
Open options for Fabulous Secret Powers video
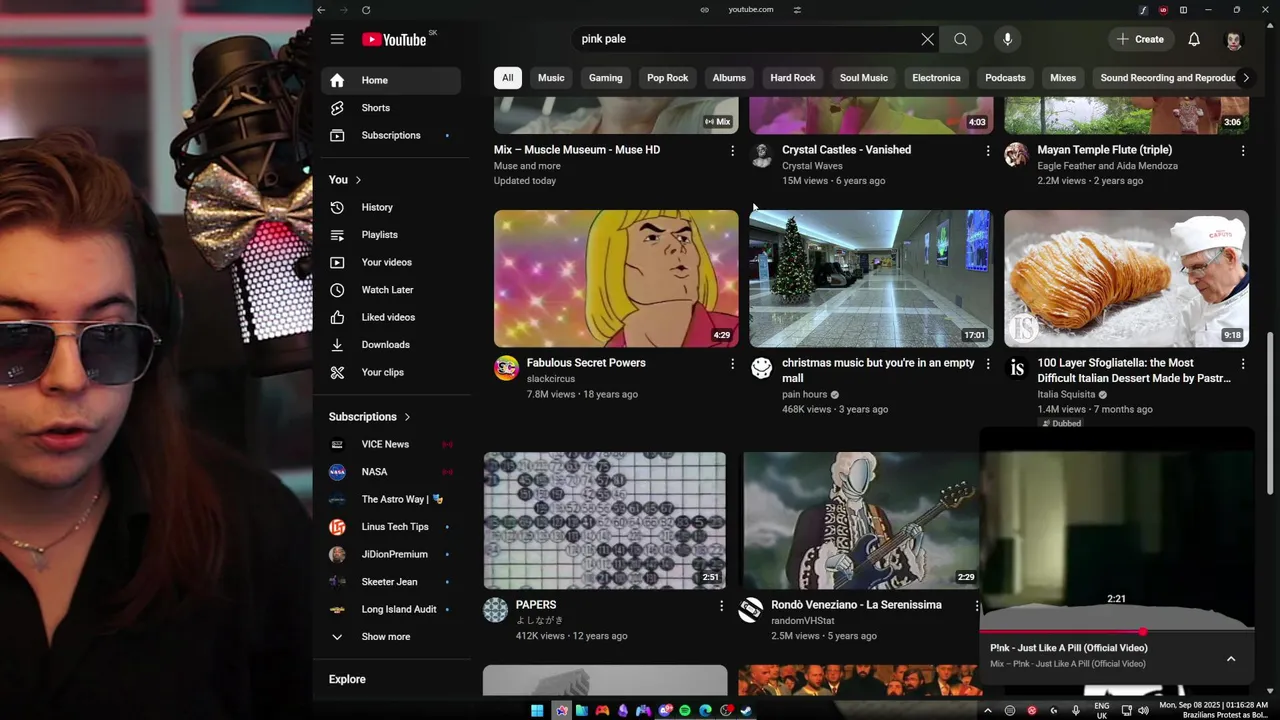click(x=732, y=364)
